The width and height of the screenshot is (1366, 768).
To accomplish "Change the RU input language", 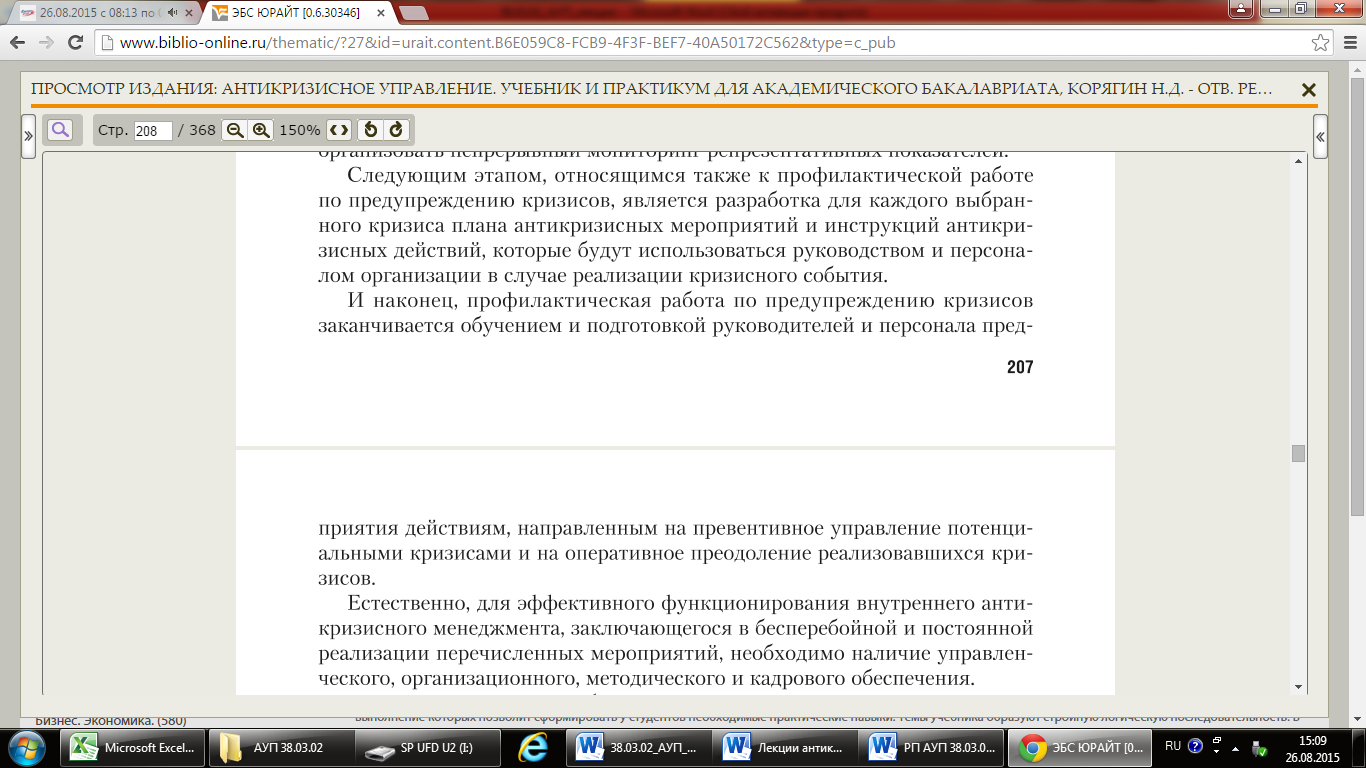I will (1172, 746).
